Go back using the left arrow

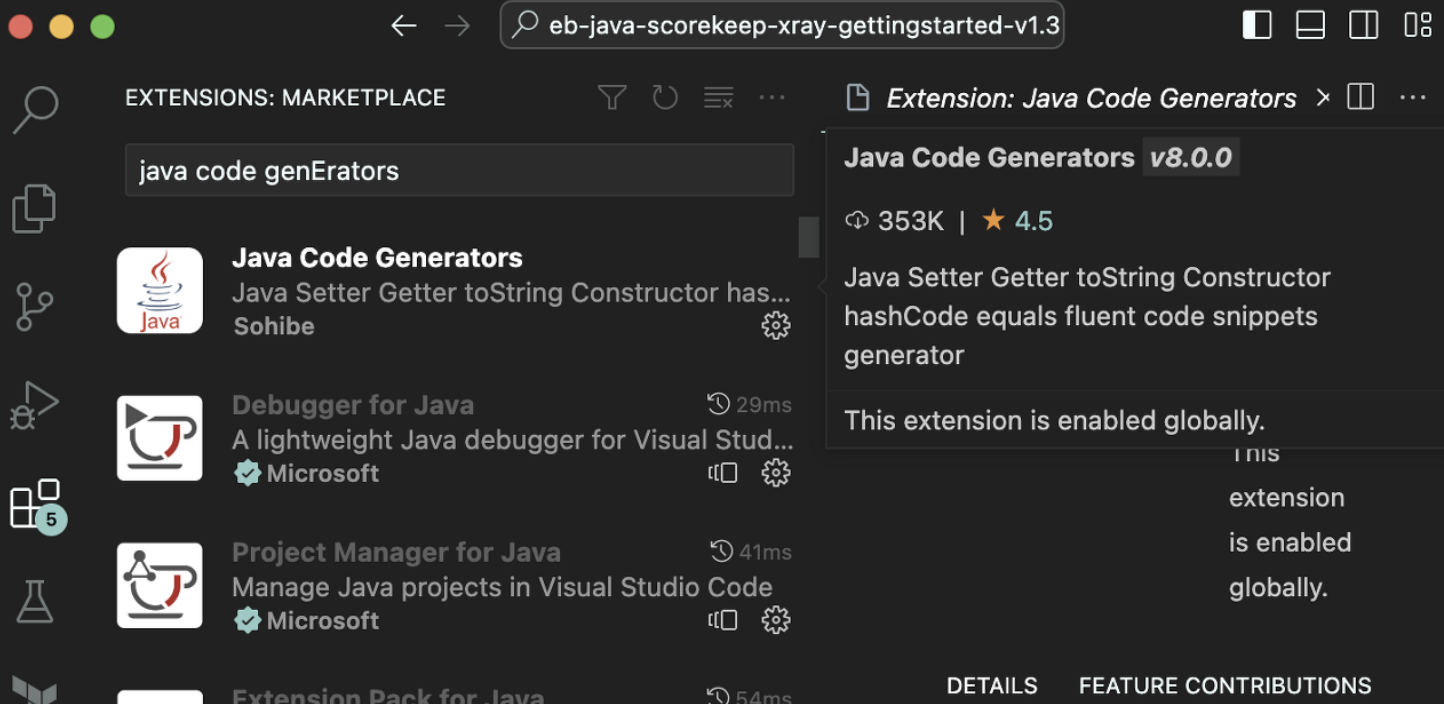click(404, 26)
